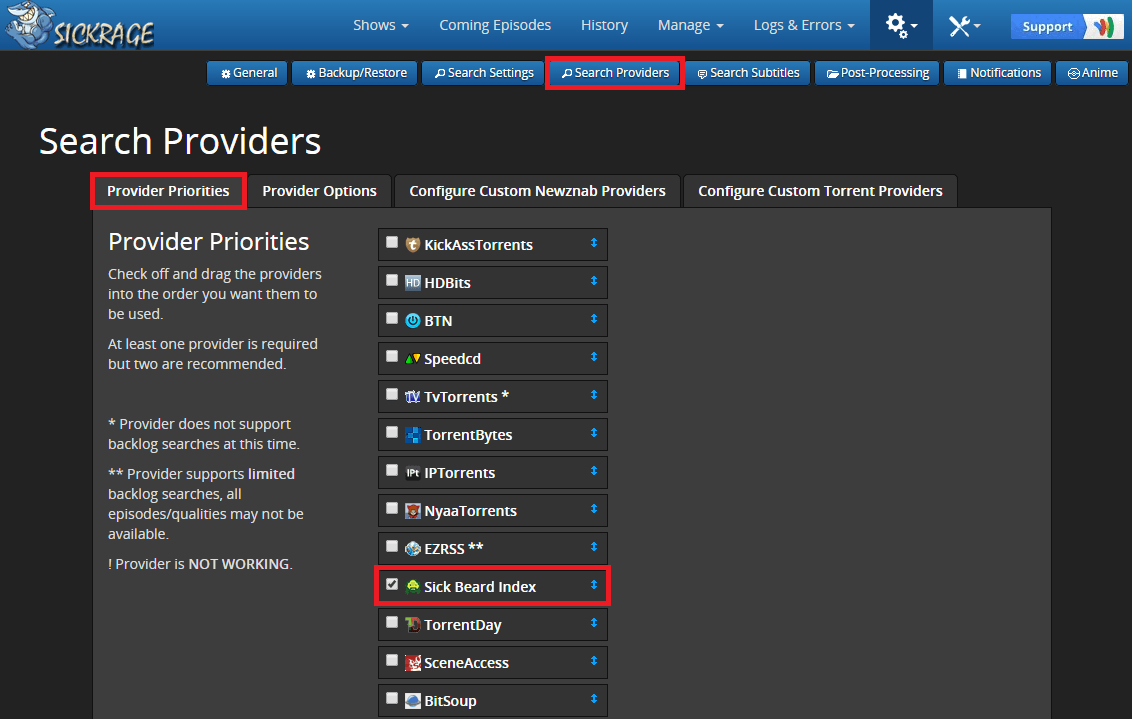1132x719 pixels.
Task: Enable the KickAssTorrents checkbox
Action: click(392, 242)
